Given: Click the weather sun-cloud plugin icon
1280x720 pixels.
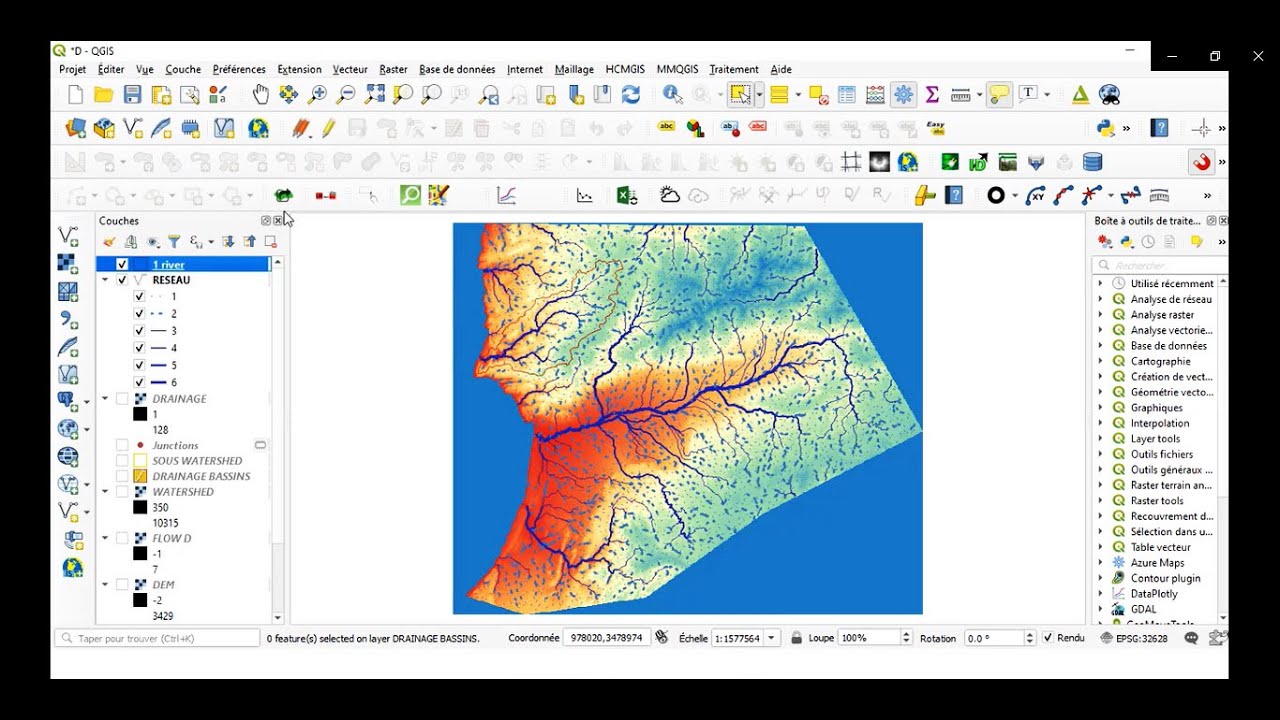Looking at the screenshot, I should [x=670, y=196].
